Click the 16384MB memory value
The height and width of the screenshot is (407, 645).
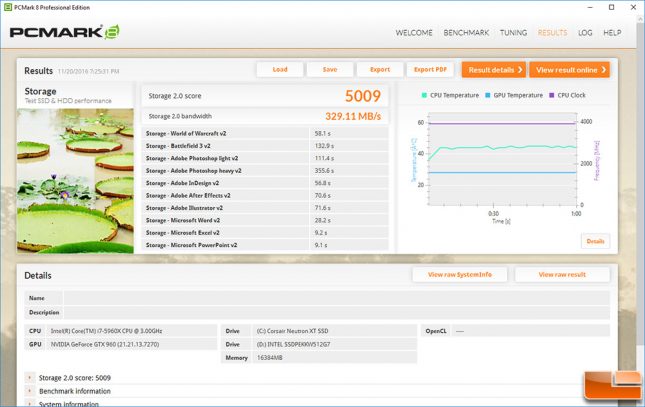269,358
